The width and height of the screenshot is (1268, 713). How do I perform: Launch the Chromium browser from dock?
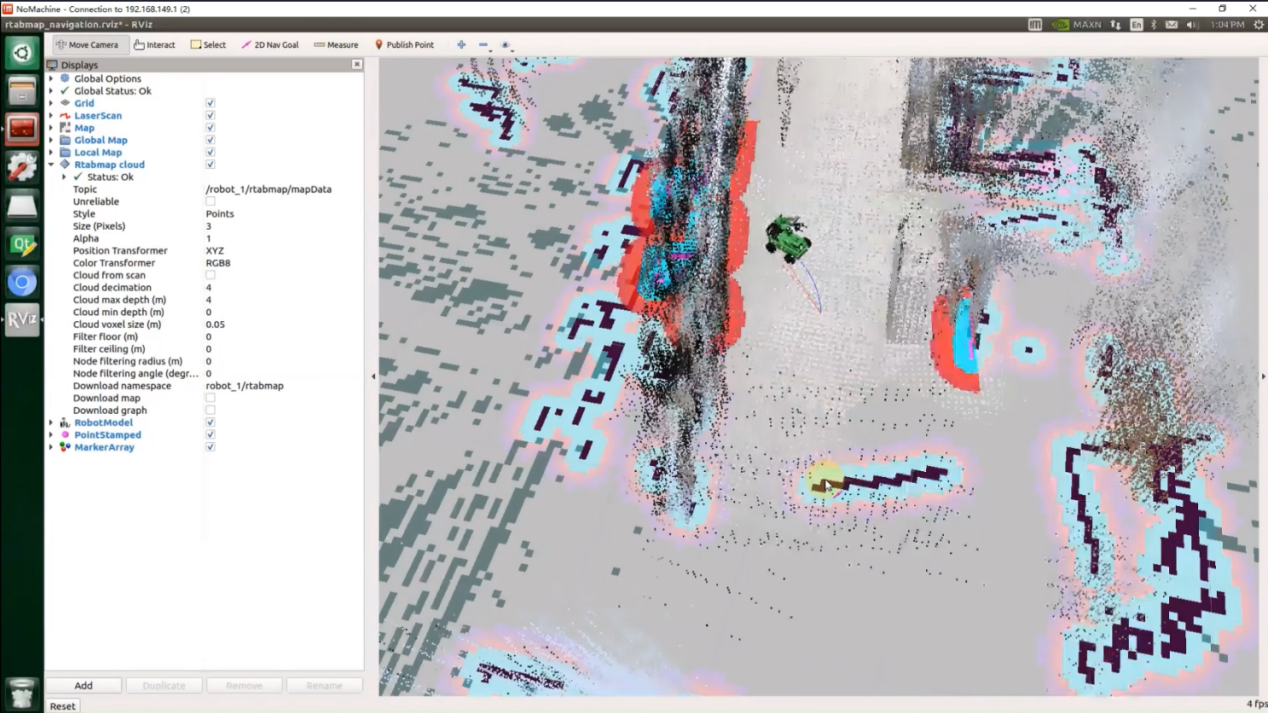coord(22,282)
